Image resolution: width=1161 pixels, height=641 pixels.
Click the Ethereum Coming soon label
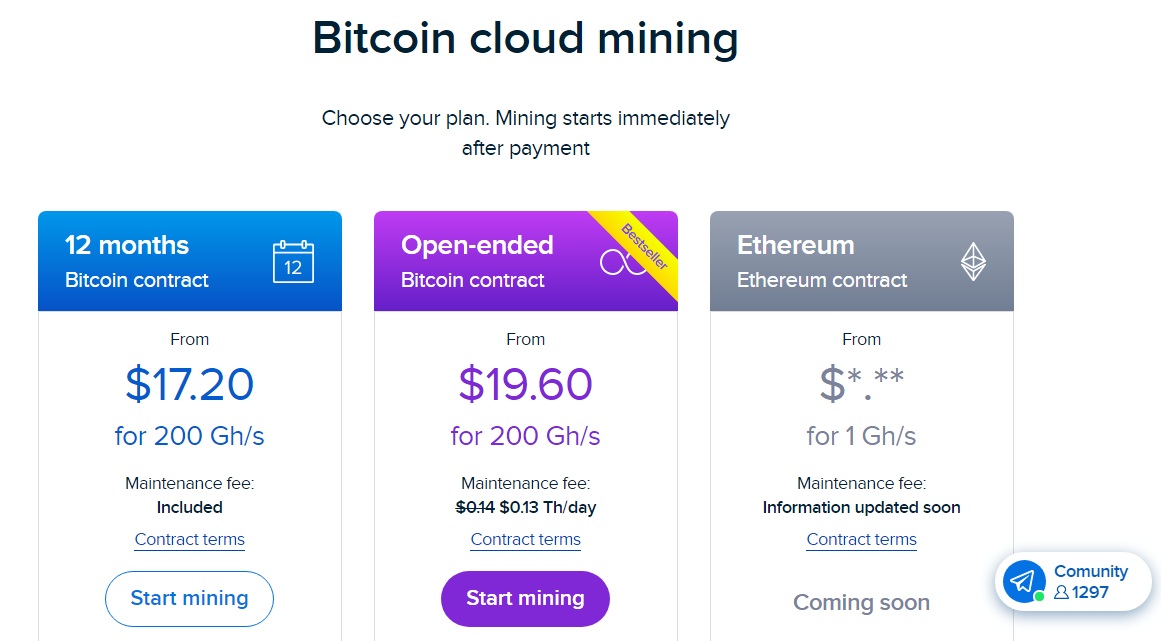click(x=862, y=603)
